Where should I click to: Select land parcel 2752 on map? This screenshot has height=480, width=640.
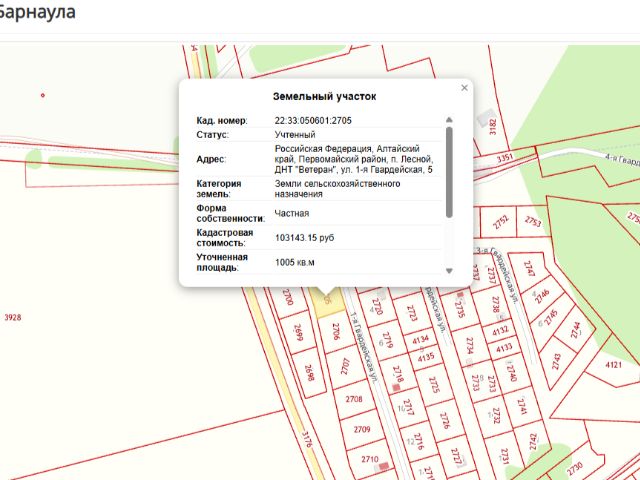click(501, 222)
